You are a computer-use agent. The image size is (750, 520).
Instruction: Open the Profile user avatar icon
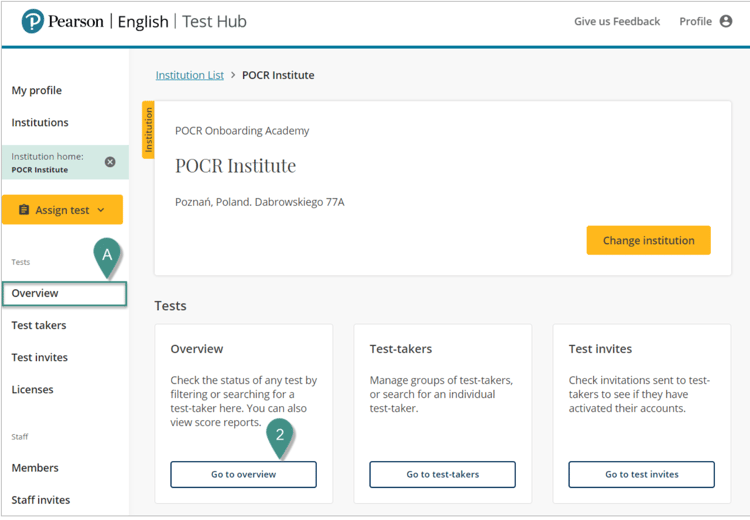(726, 21)
